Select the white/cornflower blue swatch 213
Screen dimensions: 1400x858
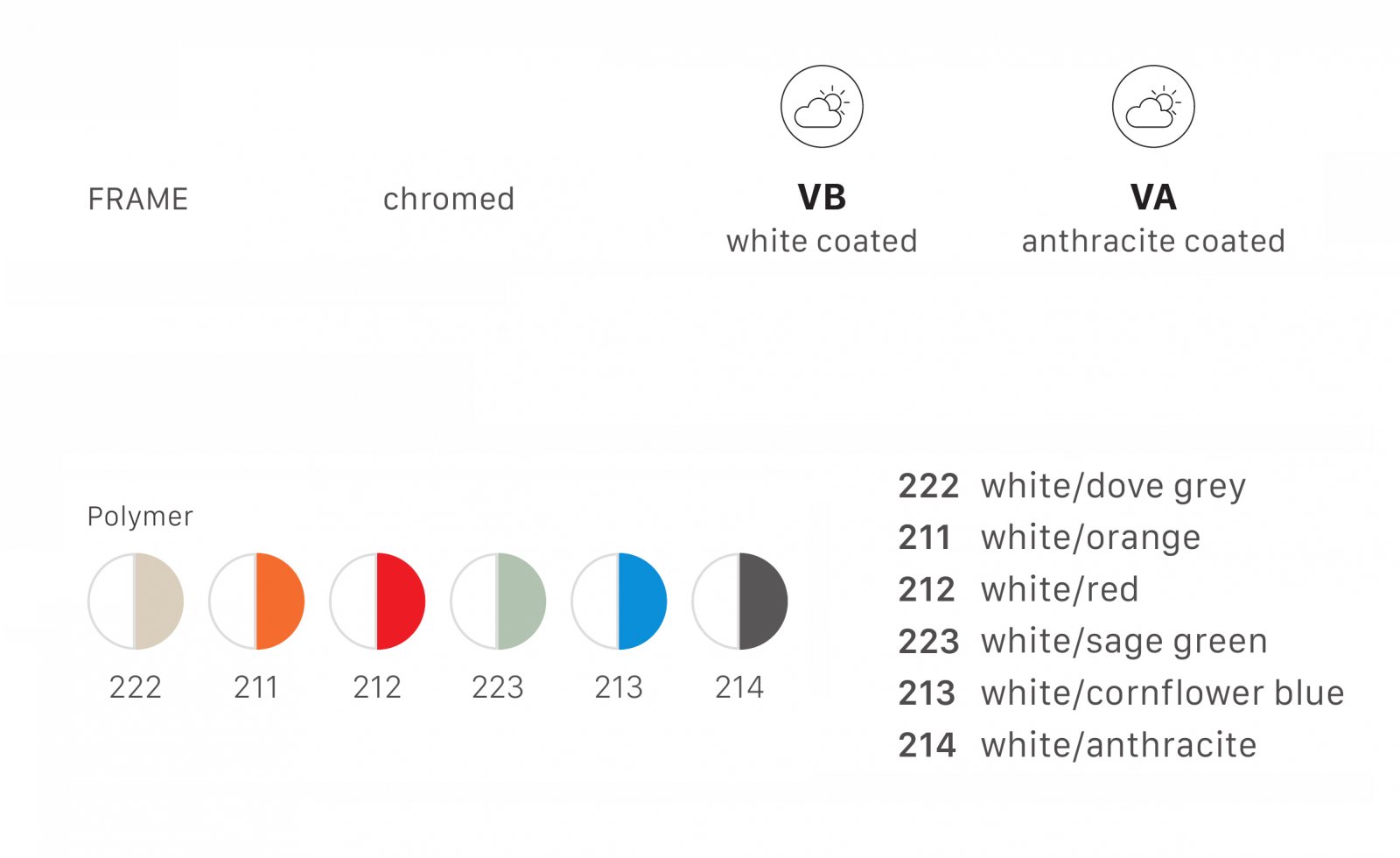[x=619, y=601]
